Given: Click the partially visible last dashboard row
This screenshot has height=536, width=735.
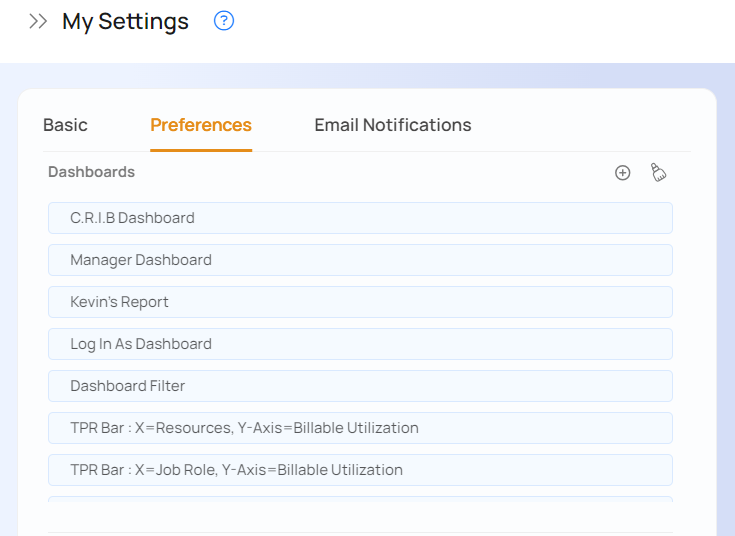Looking at the screenshot, I should pyautogui.click(x=360, y=499).
